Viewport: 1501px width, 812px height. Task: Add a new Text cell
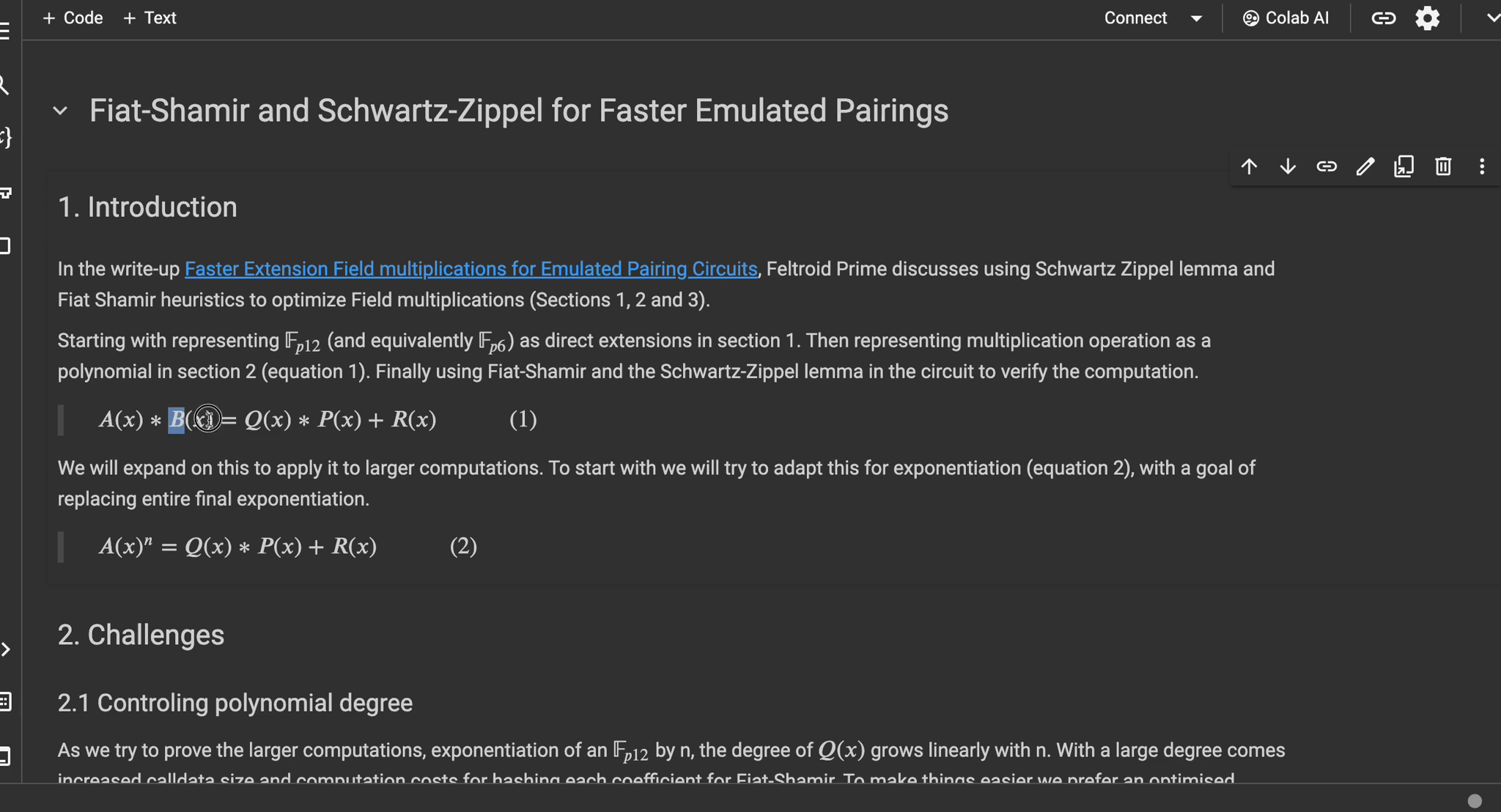[x=150, y=18]
